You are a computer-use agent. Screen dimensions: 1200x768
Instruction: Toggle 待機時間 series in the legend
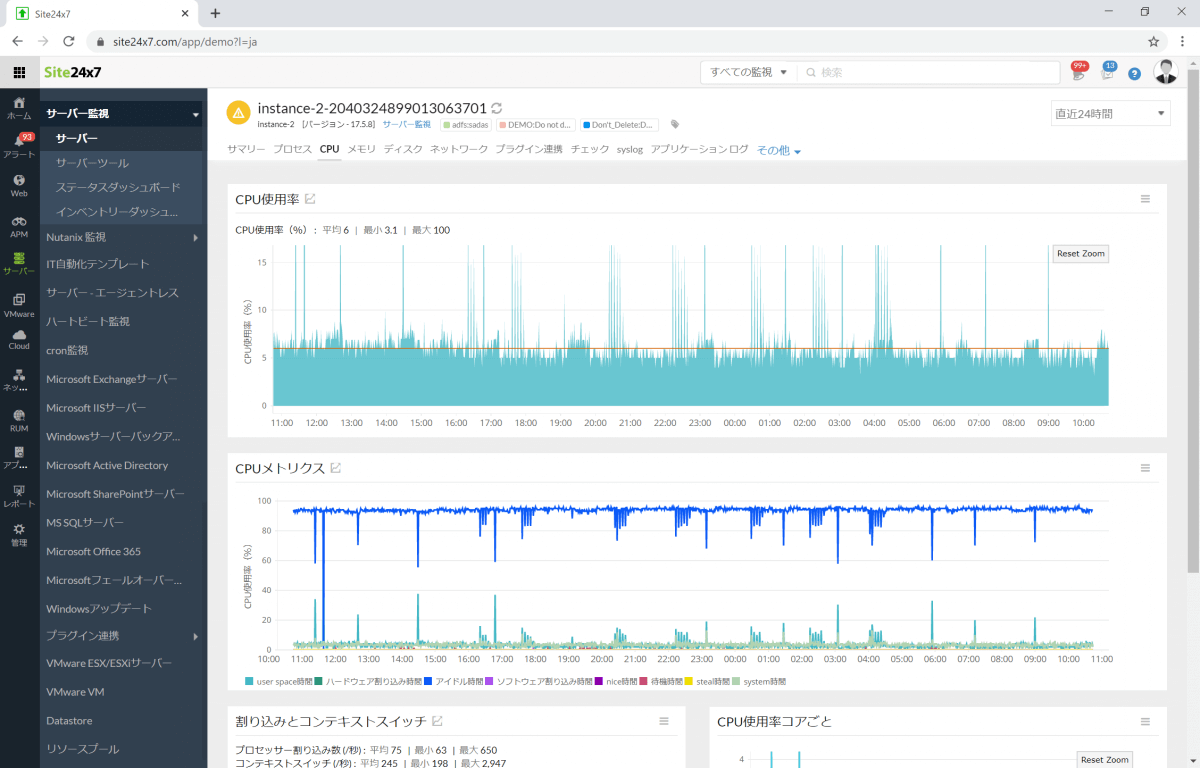tap(661, 681)
